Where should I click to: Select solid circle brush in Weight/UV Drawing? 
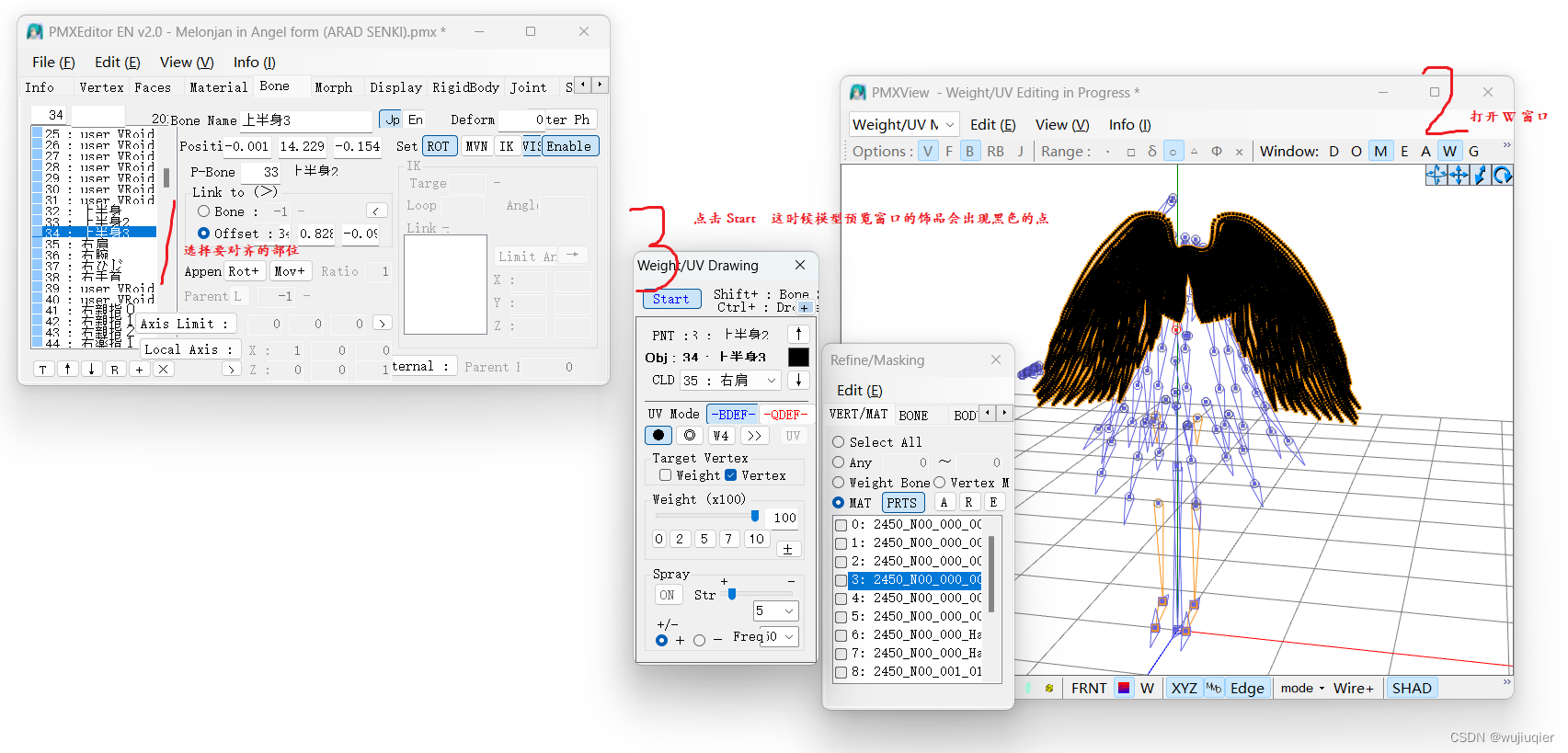[x=658, y=435]
